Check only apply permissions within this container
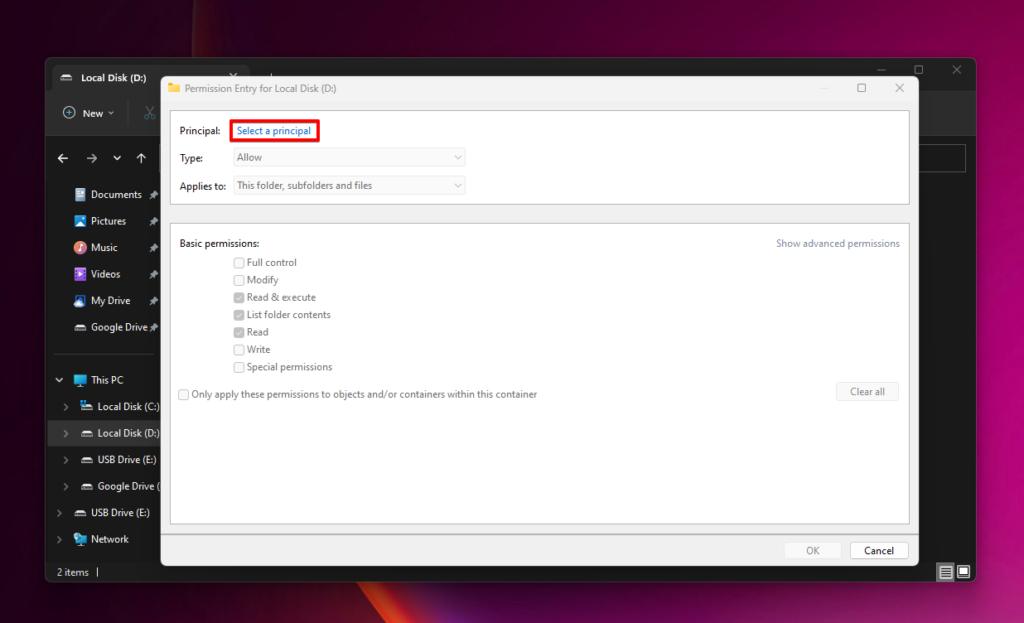Image resolution: width=1024 pixels, height=623 pixels. tap(184, 394)
